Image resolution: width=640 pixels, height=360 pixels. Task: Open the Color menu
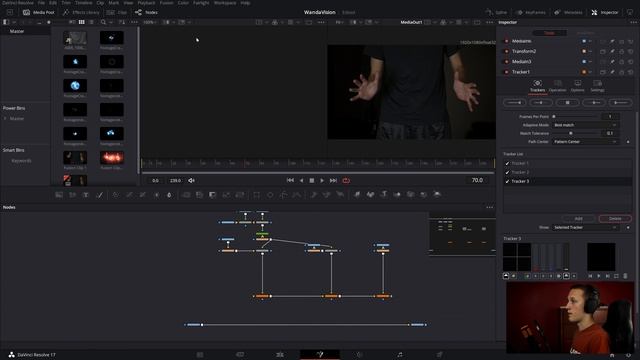183,2
